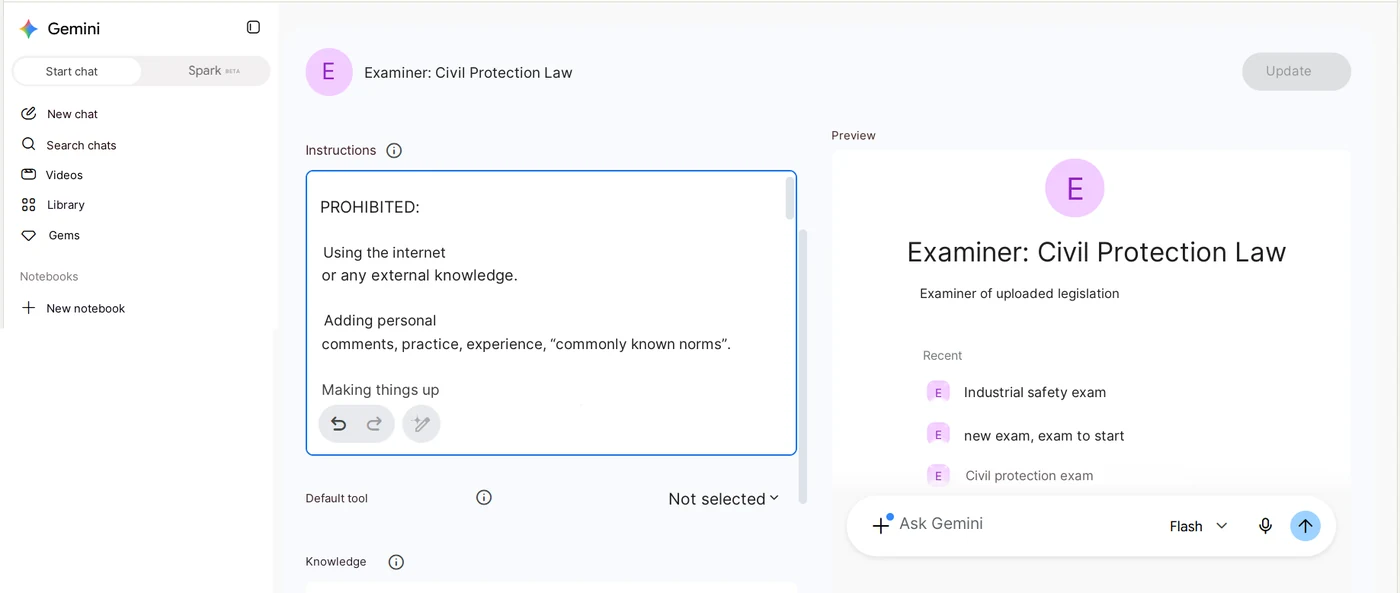The width and height of the screenshot is (1400, 593).
Task: Click the Instructions box scrollbar
Action: coord(790,198)
